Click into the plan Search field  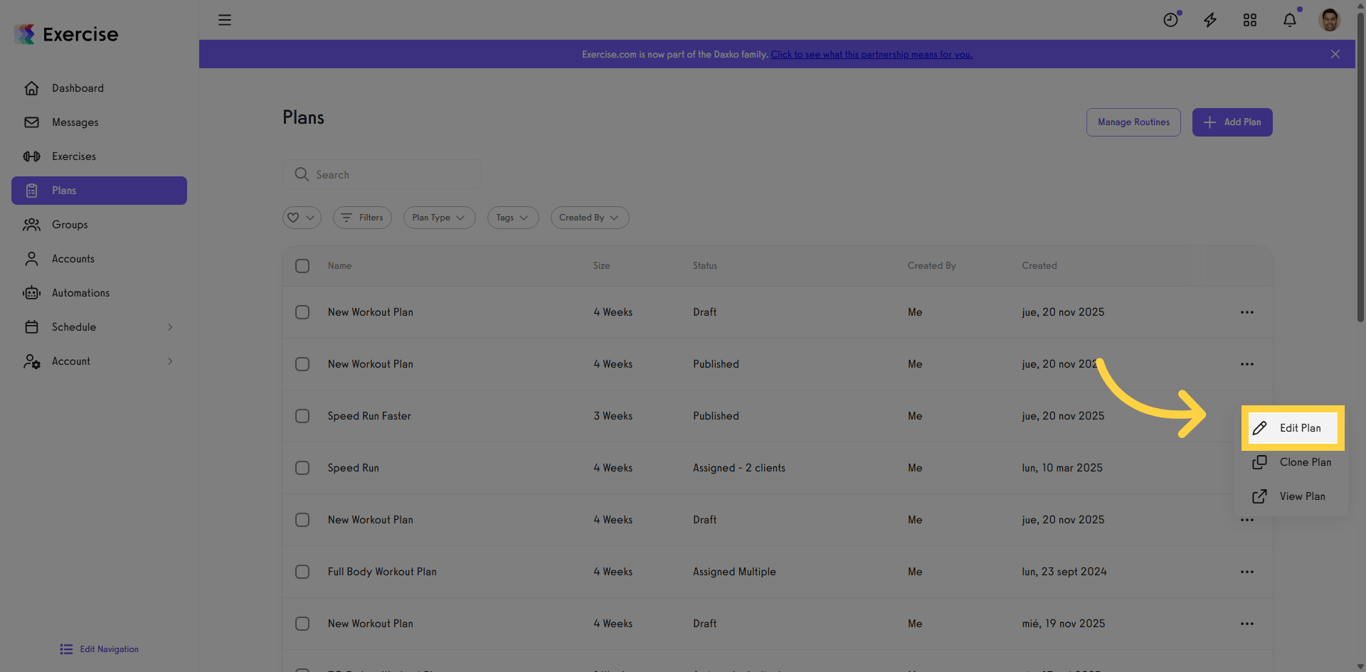(382, 173)
